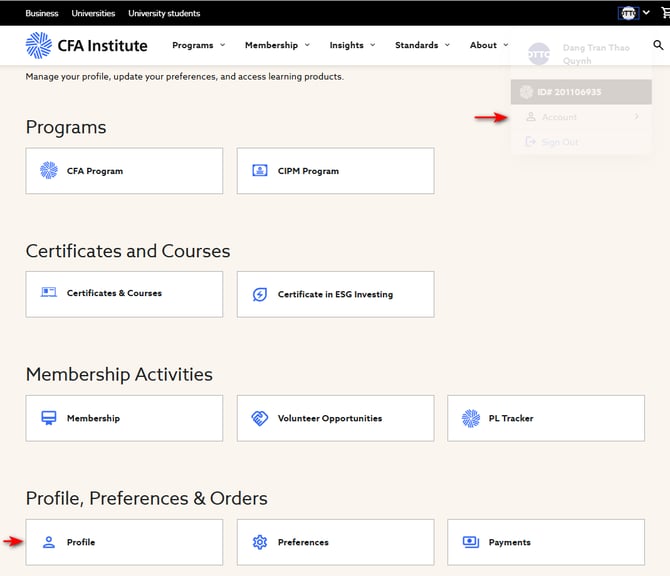
Task: Click the Profile person icon
Action: pyautogui.click(x=49, y=542)
